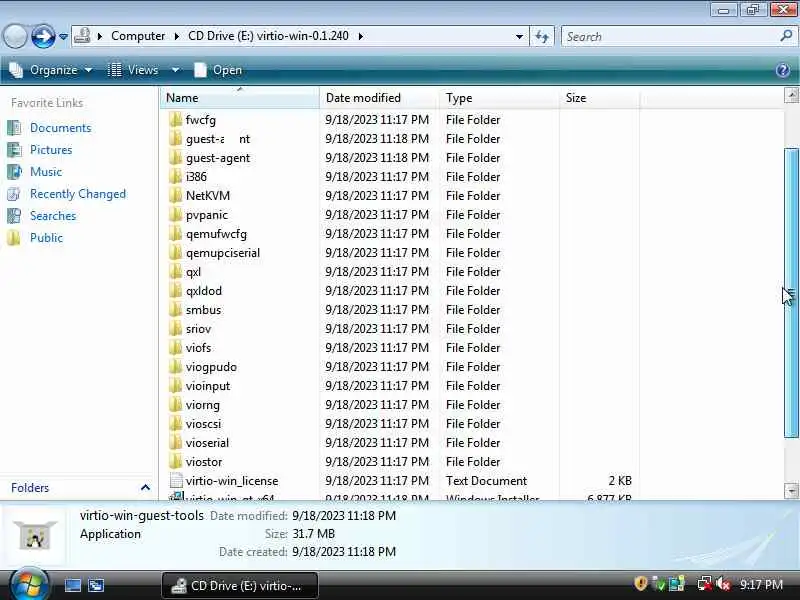Sort by the Name column header
Image resolution: width=800 pixels, height=600 pixels.
(239, 97)
